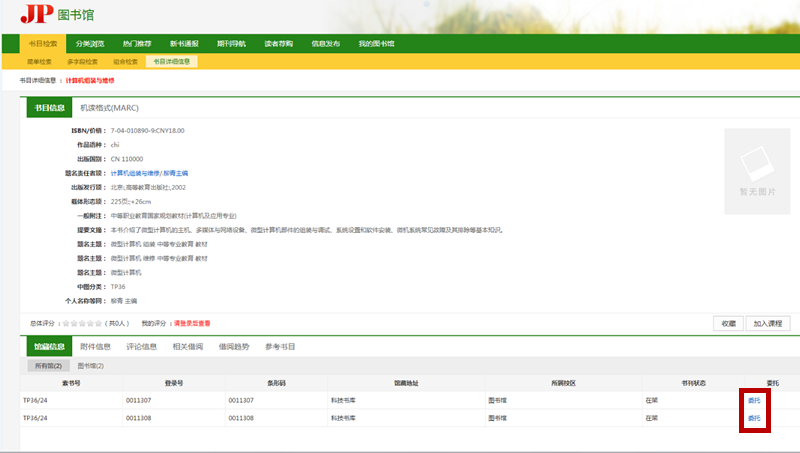Click the 收藏 button
Screen dimensions: 800x453
728,323
